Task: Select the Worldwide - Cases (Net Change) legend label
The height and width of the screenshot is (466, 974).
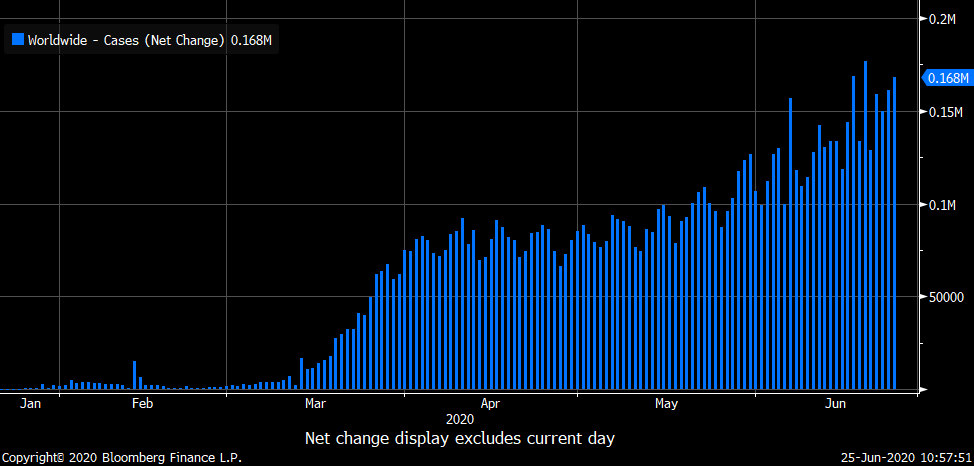Action: 126,40
